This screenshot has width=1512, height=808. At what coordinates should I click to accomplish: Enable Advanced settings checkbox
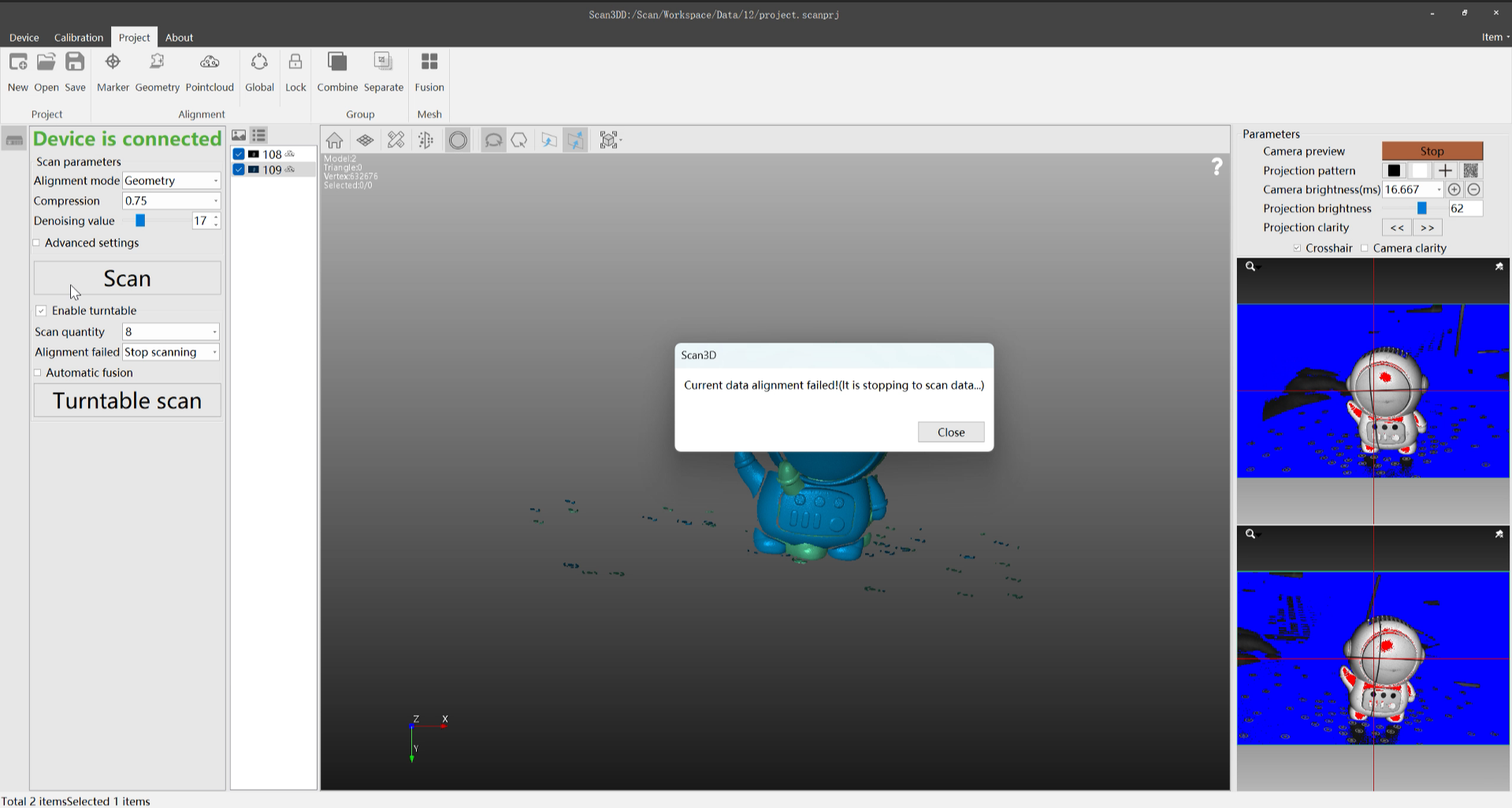pyautogui.click(x=36, y=243)
